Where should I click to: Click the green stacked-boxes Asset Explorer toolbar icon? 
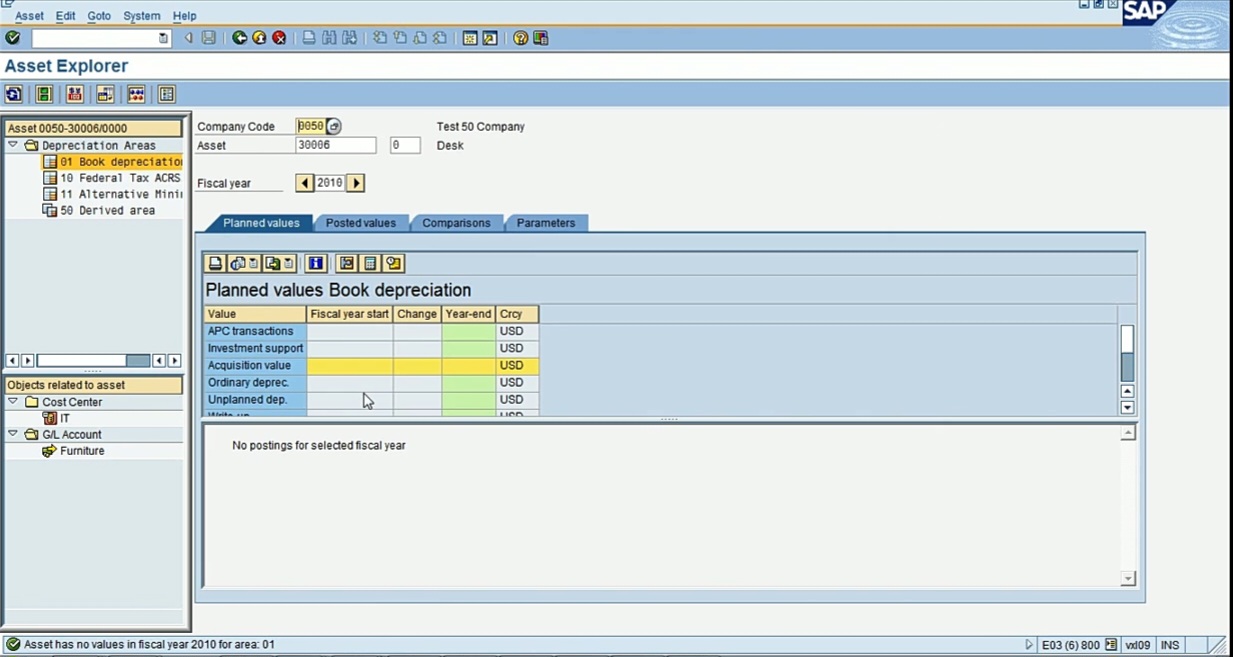44,95
